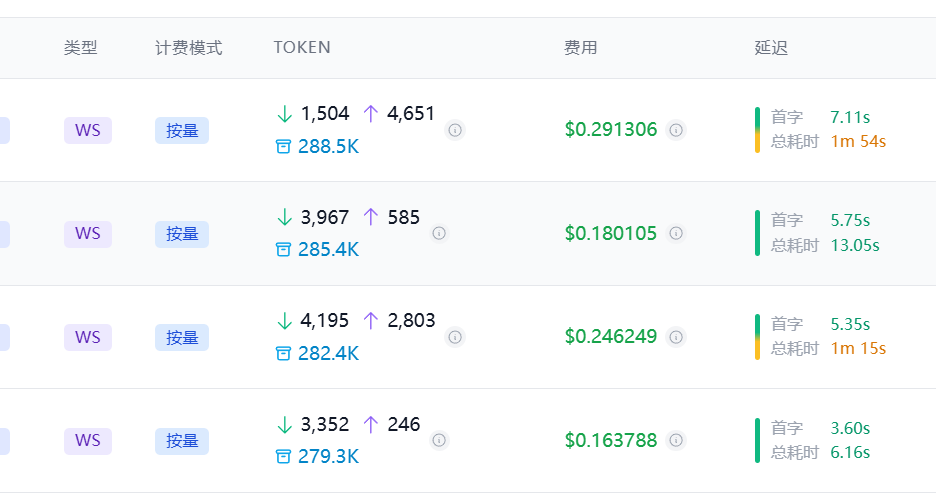Click the 计费模式 column header
The image size is (936, 503).
[x=189, y=48]
